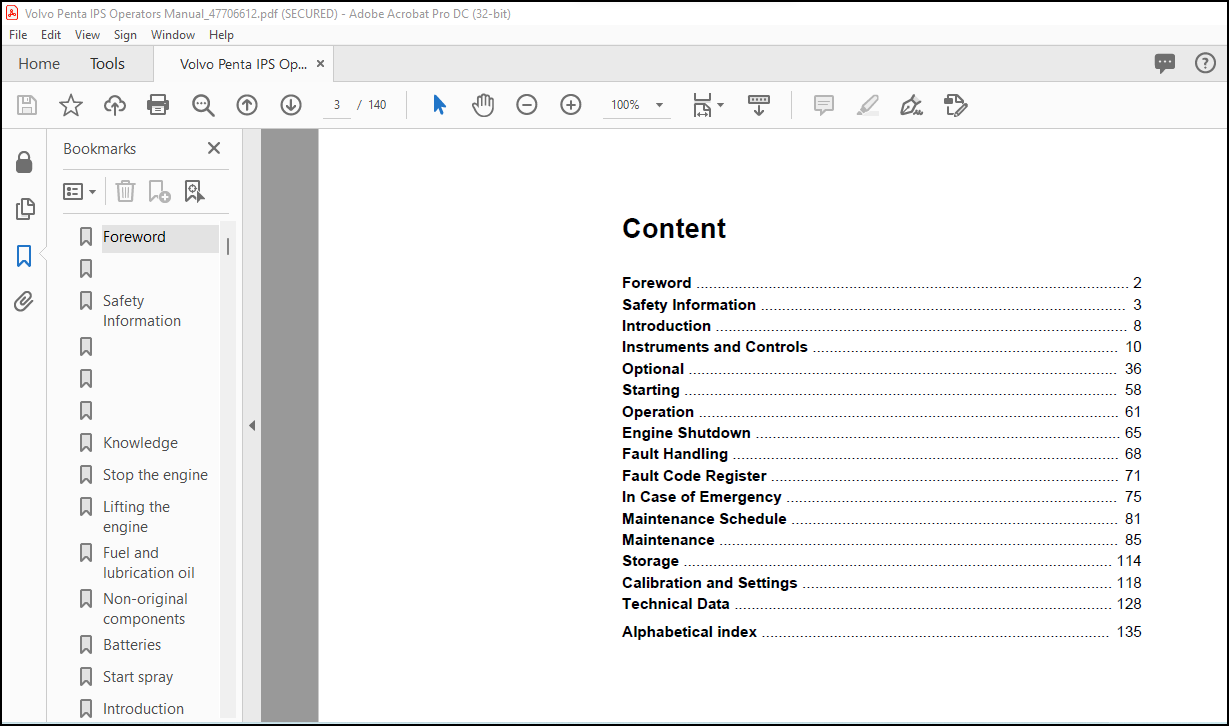Go to next page arrow

(291, 105)
